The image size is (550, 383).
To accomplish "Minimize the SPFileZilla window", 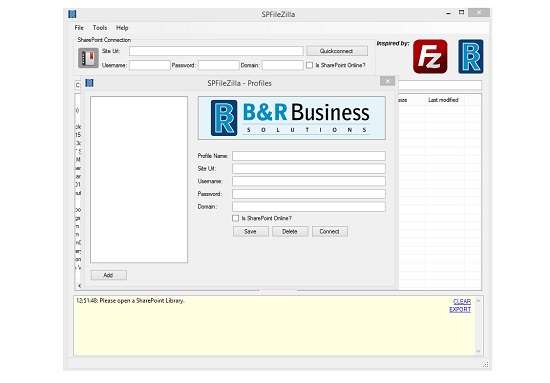I will coord(448,13).
